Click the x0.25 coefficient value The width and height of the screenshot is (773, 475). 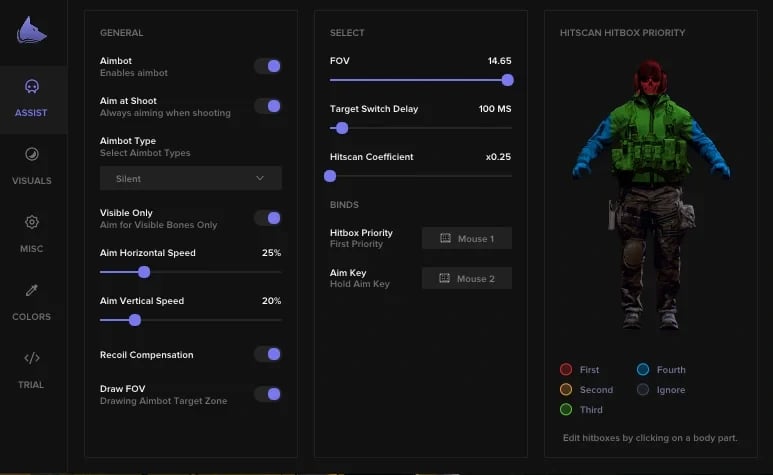[498, 157]
